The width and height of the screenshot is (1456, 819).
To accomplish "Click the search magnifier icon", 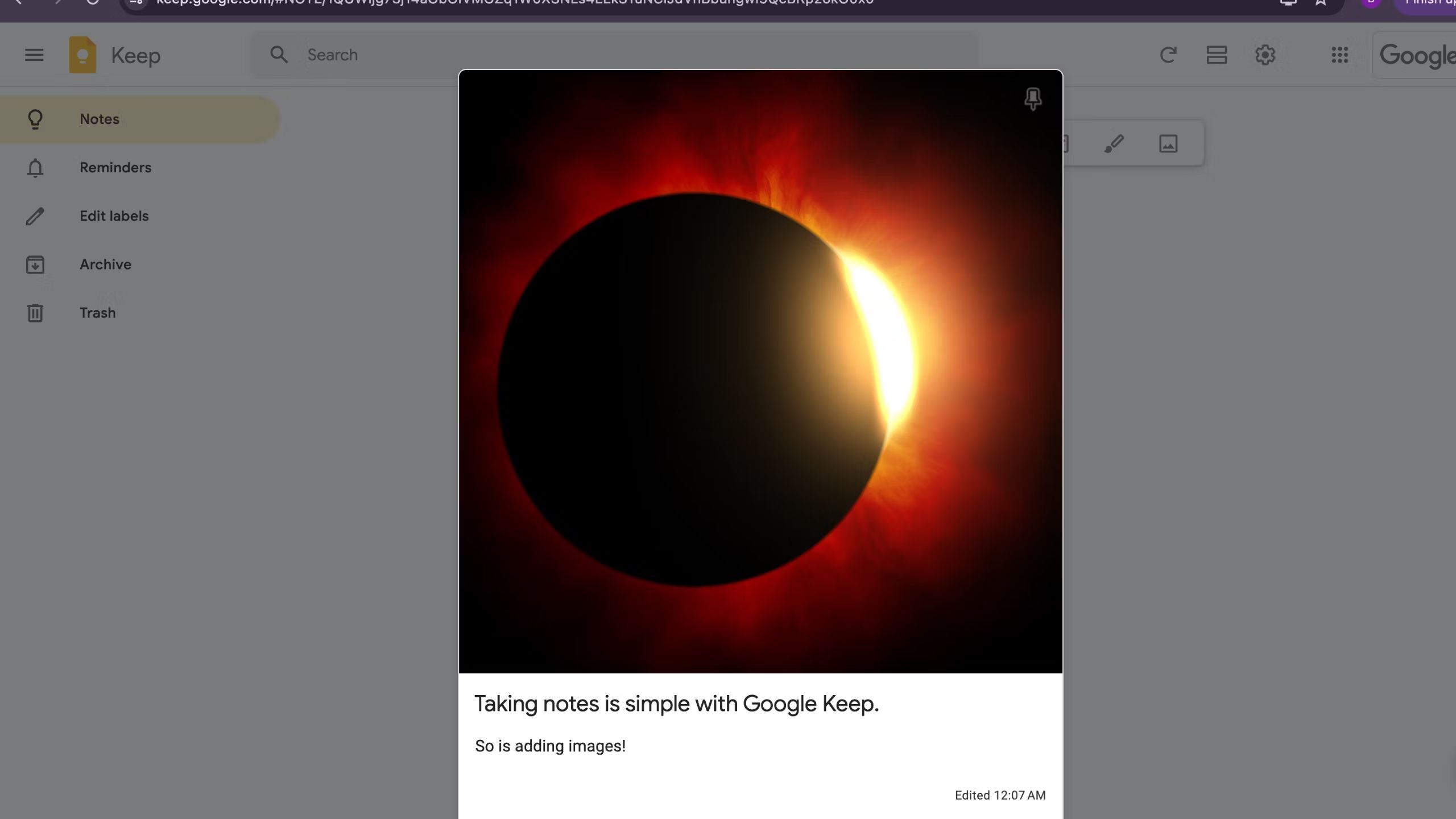I will tap(279, 55).
